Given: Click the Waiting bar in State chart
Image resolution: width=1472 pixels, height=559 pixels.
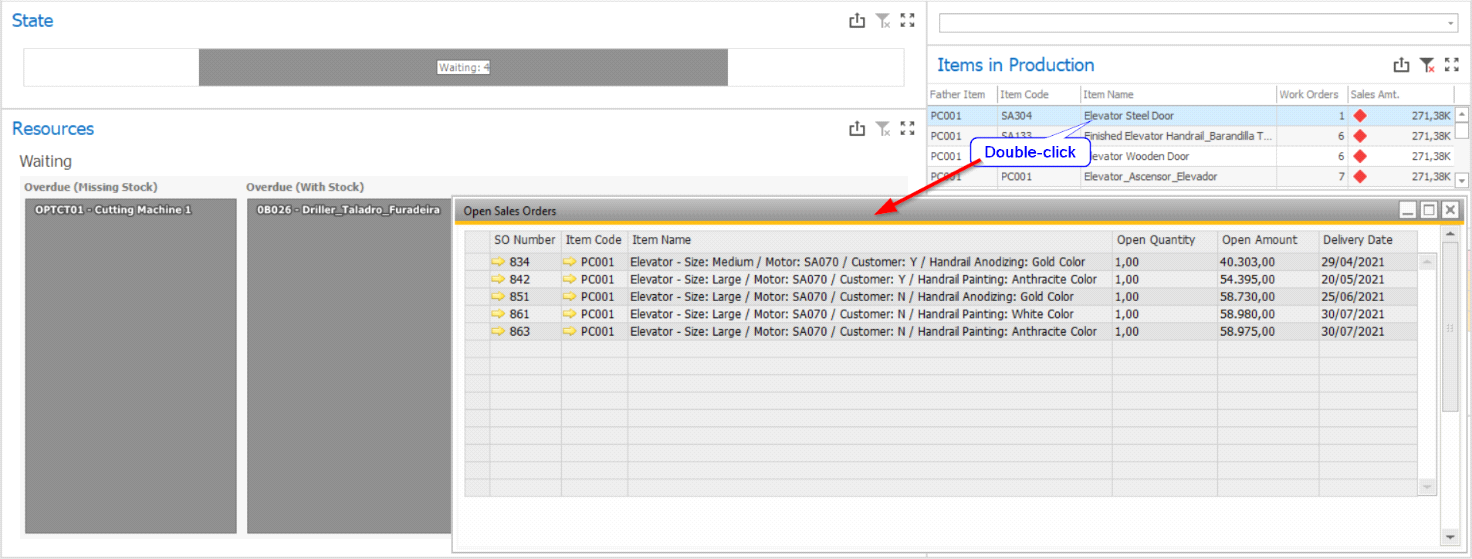Looking at the screenshot, I should [x=463, y=67].
